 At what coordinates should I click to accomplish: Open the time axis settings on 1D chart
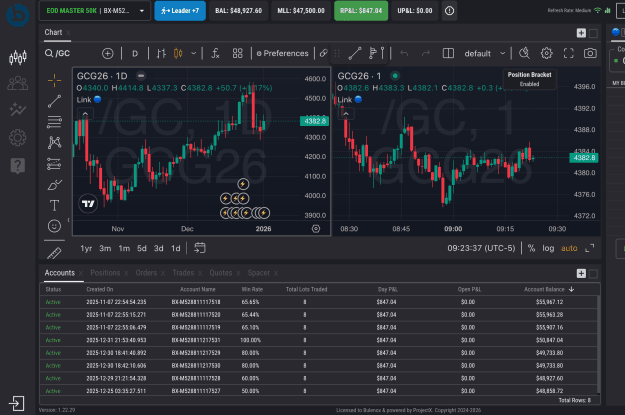pos(316,229)
